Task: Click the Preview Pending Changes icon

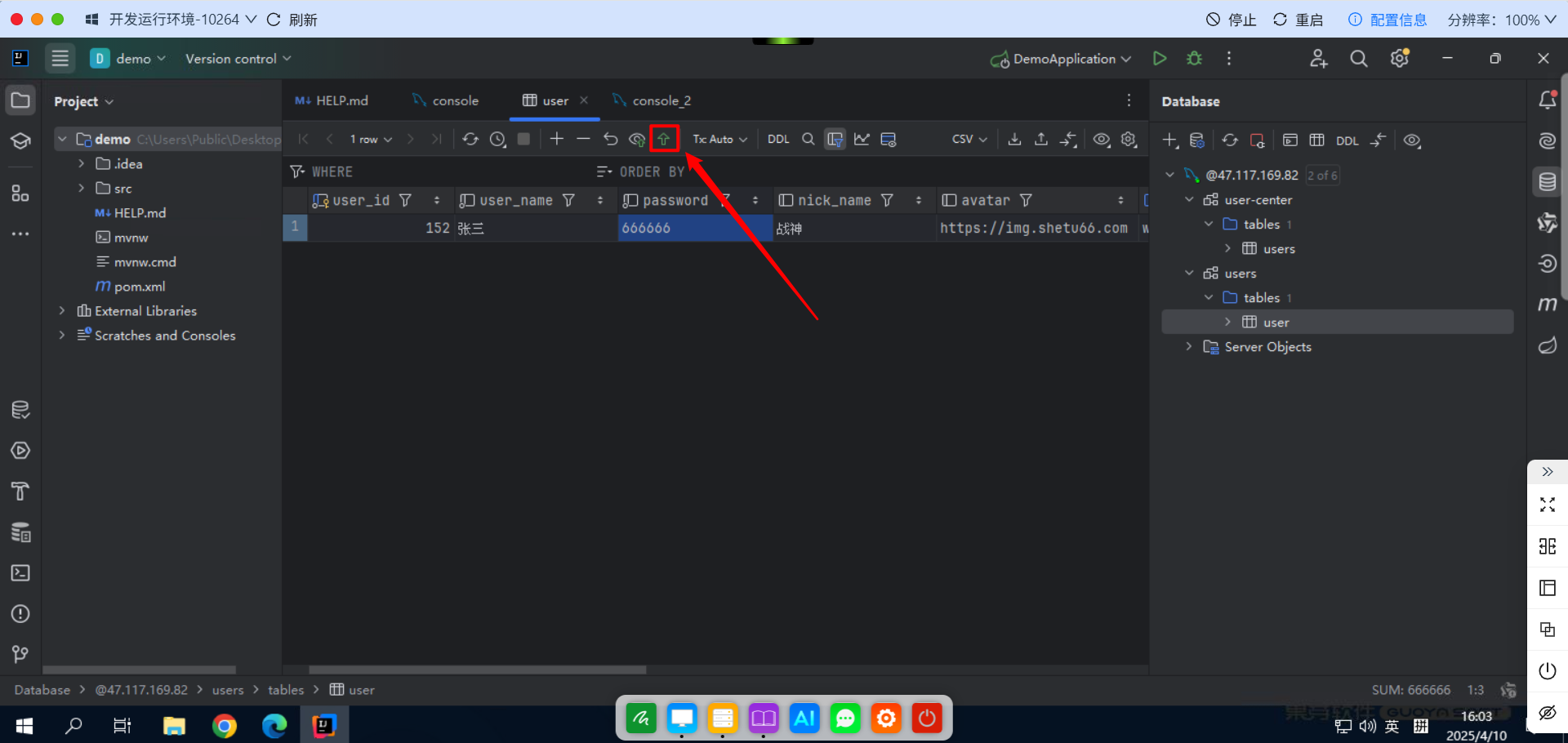Action: (x=637, y=140)
